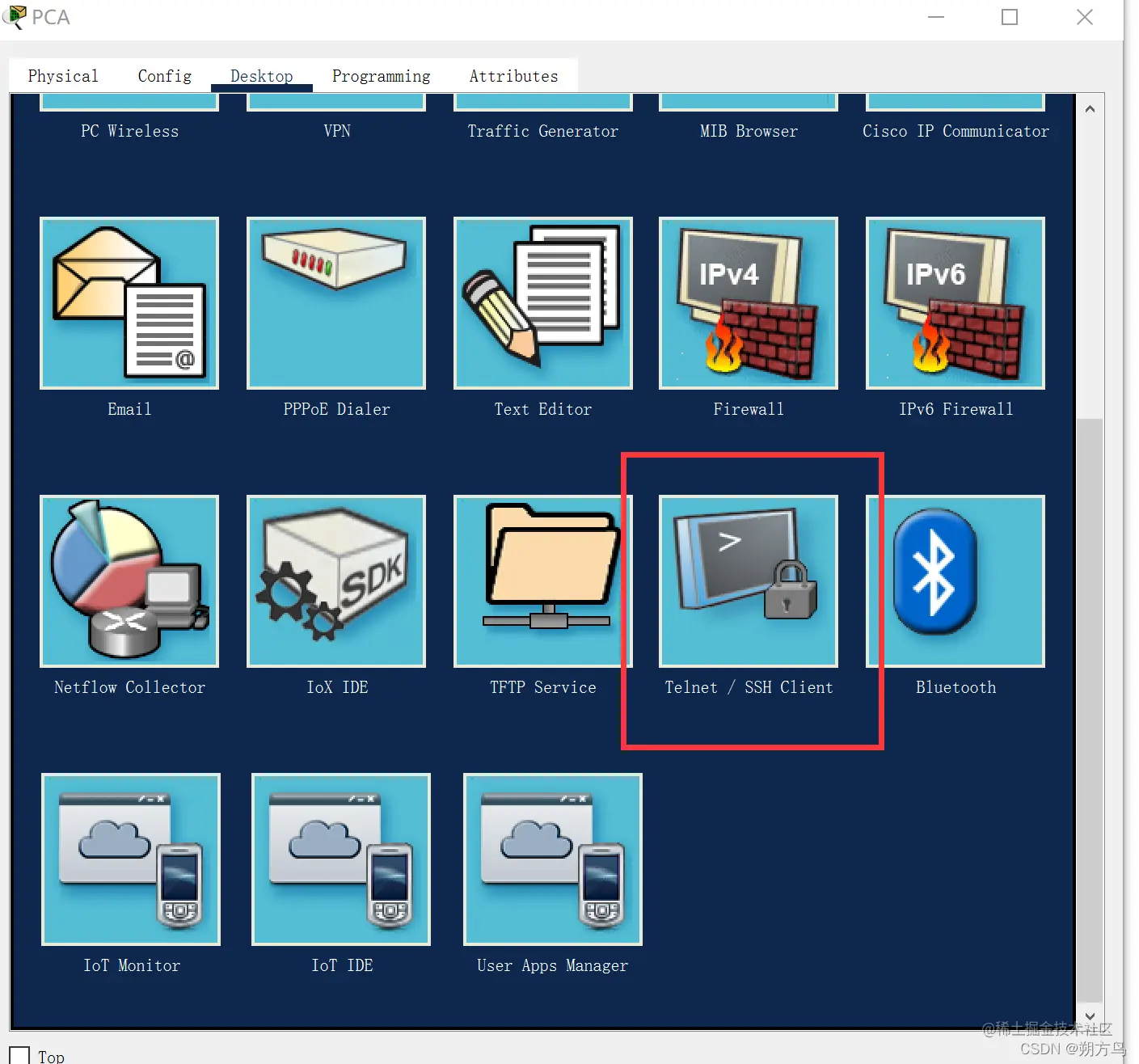Maximize the PCA window
Image resolution: width=1139 pixels, height=1064 pixels.
[1010, 17]
